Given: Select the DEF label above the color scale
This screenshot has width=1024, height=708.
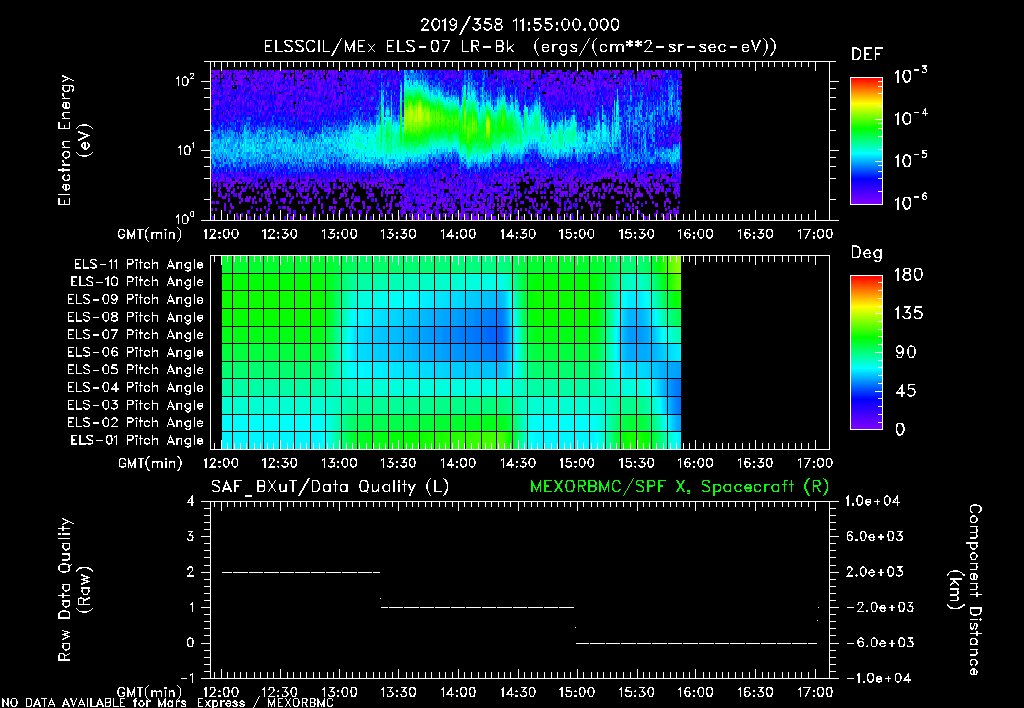Looking at the screenshot, I should [x=867, y=54].
